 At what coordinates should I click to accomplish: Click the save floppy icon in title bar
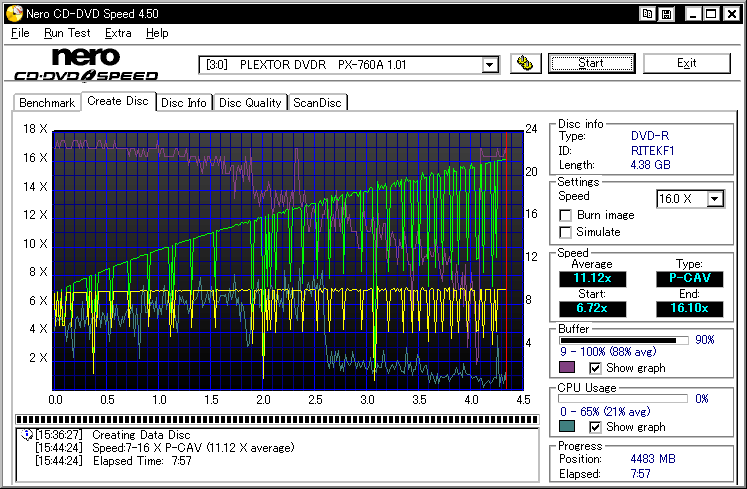point(666,14)
